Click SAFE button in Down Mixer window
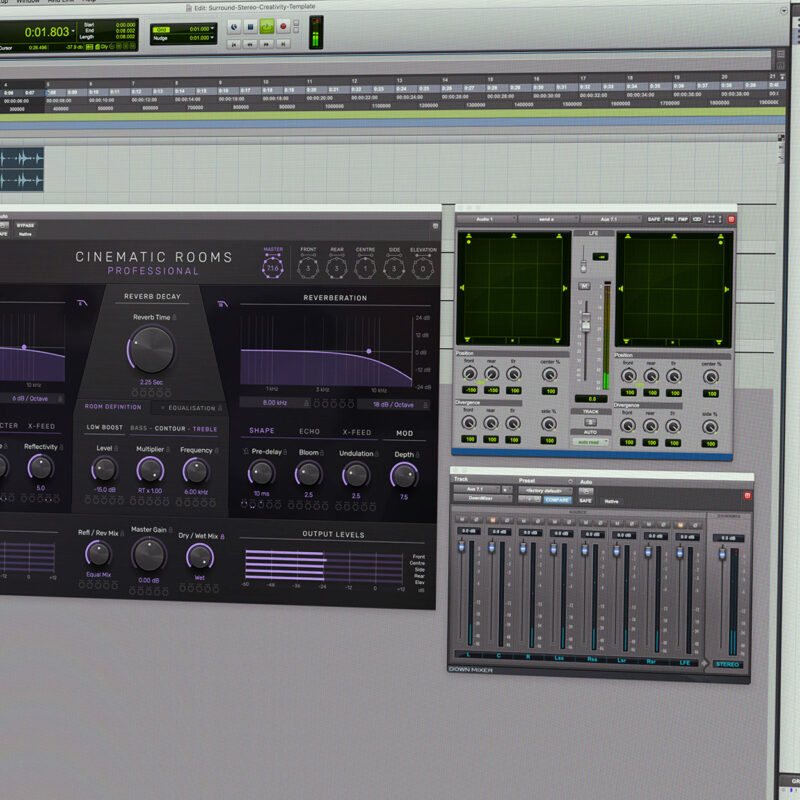 click(x=586, y=501)
